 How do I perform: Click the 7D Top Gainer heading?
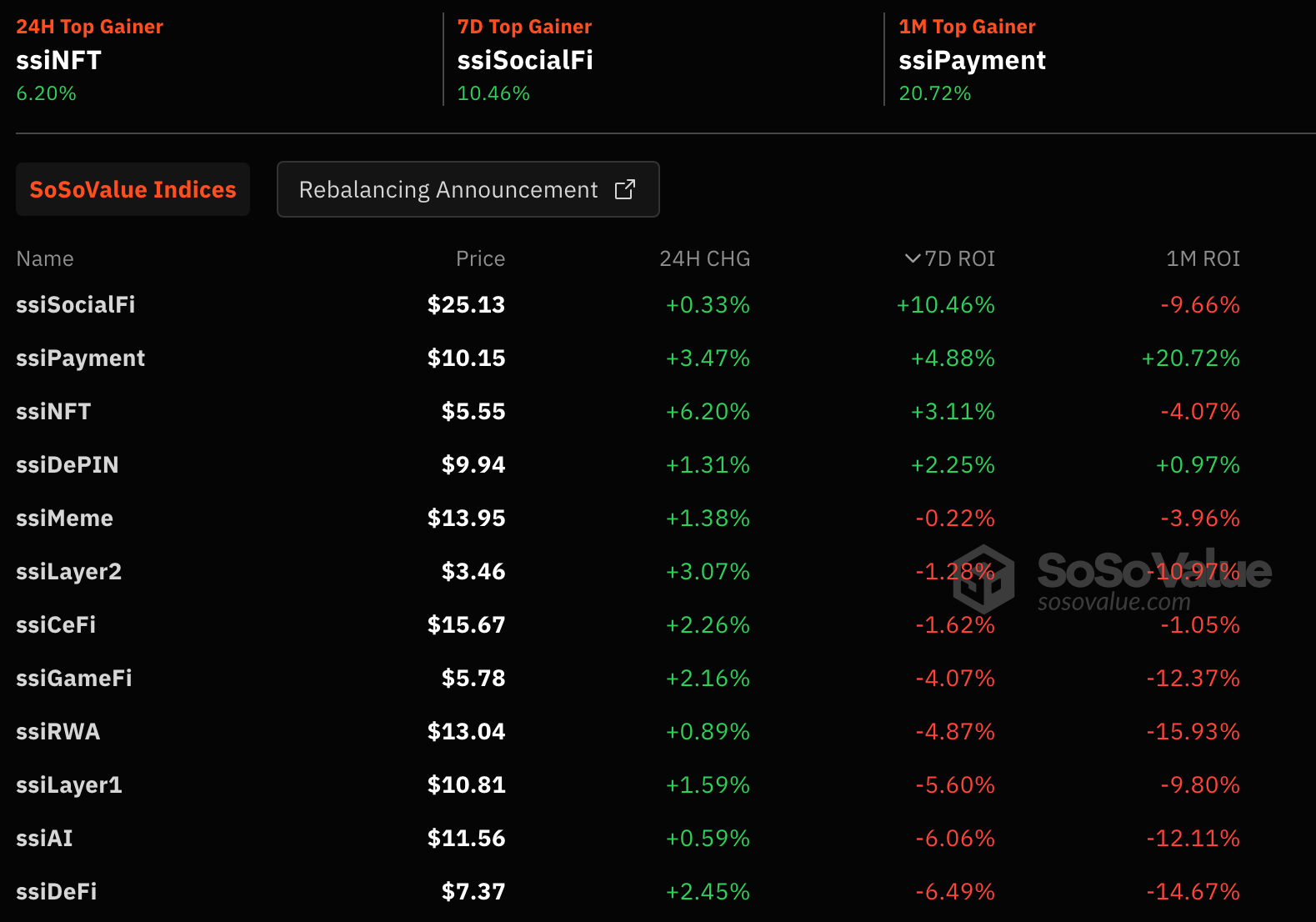[x=525, y=27]
